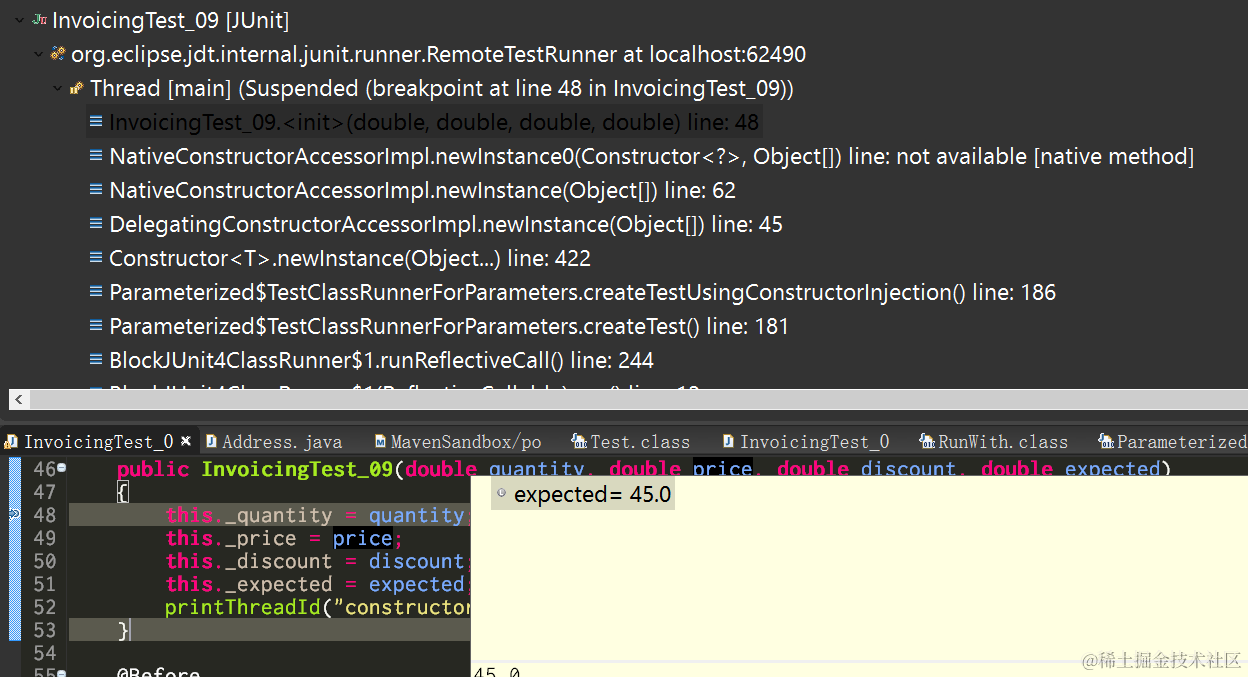The height and width of the screenshot is (677, 1248).
Task: Collapse the Thread [main] suspended node
Action: click(58, 88)
